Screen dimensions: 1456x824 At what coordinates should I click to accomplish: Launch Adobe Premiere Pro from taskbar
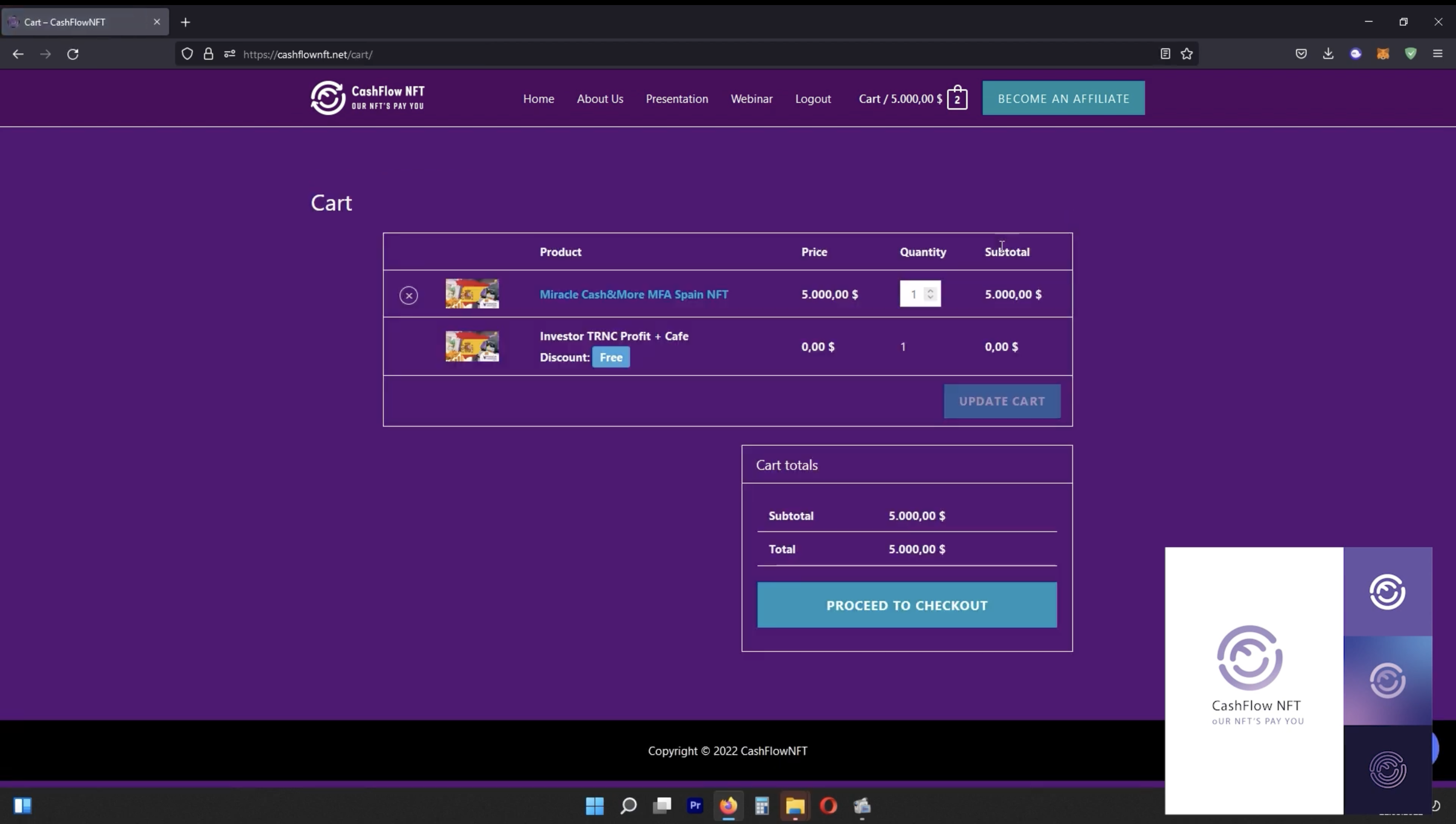[x=695, y=805]
